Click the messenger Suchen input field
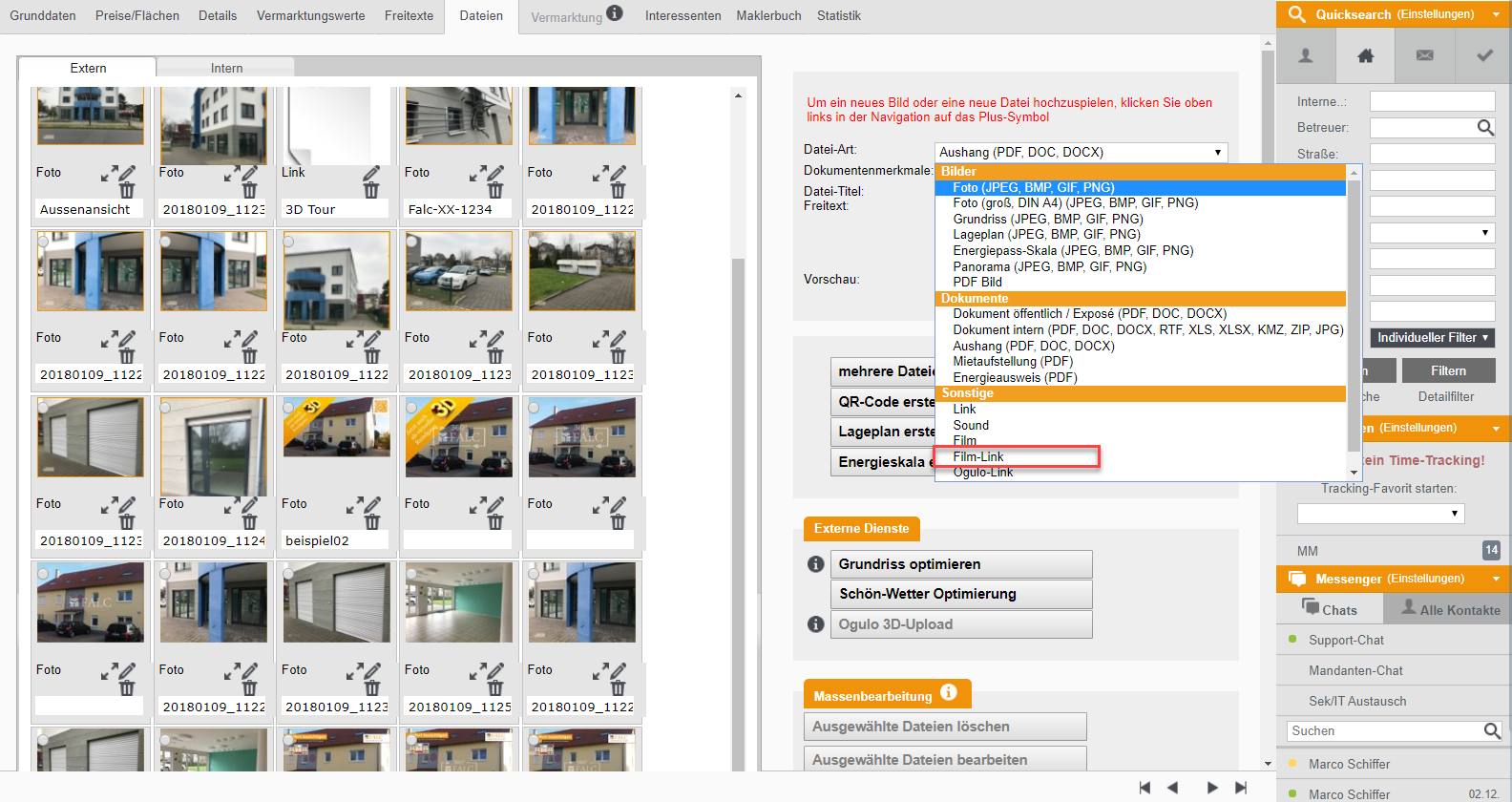 pos(1384,731)
